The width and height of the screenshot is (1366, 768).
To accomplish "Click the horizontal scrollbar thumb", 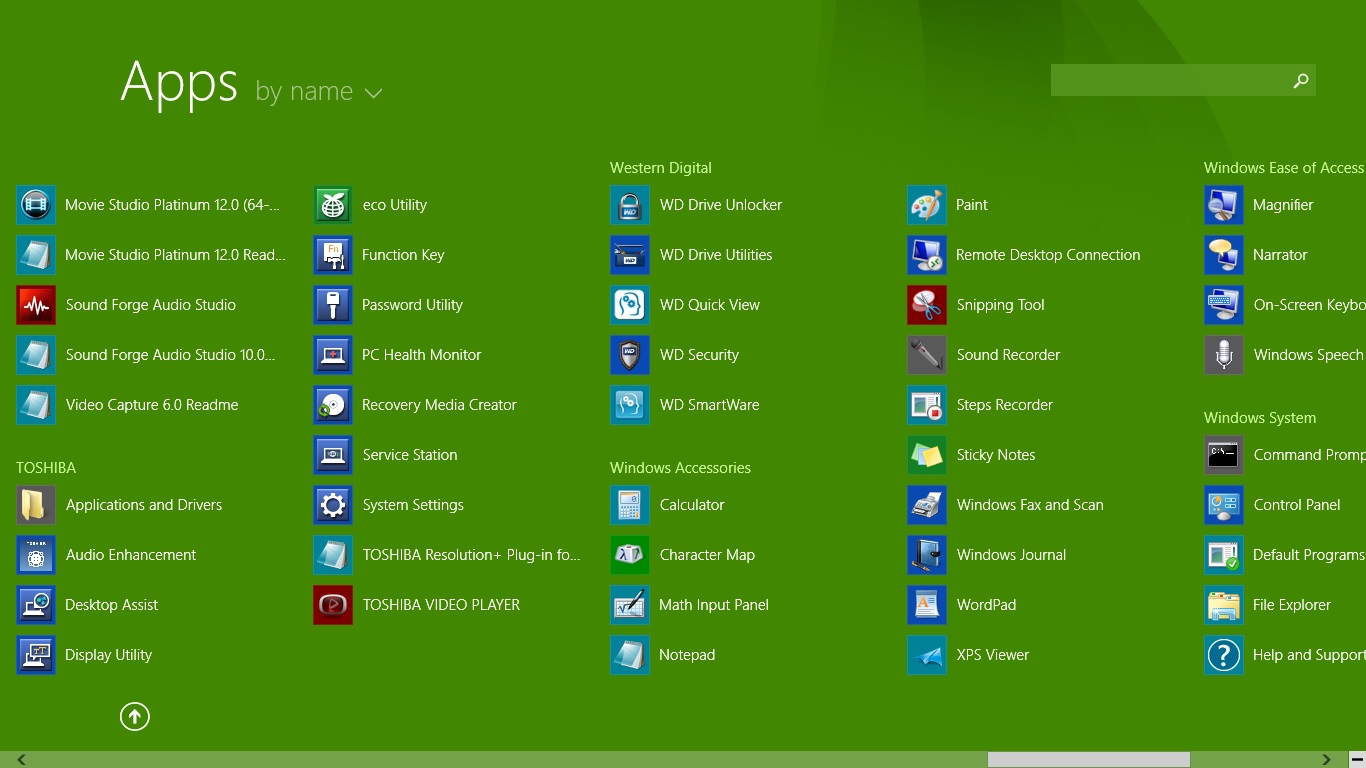I will coord(1089,760).
